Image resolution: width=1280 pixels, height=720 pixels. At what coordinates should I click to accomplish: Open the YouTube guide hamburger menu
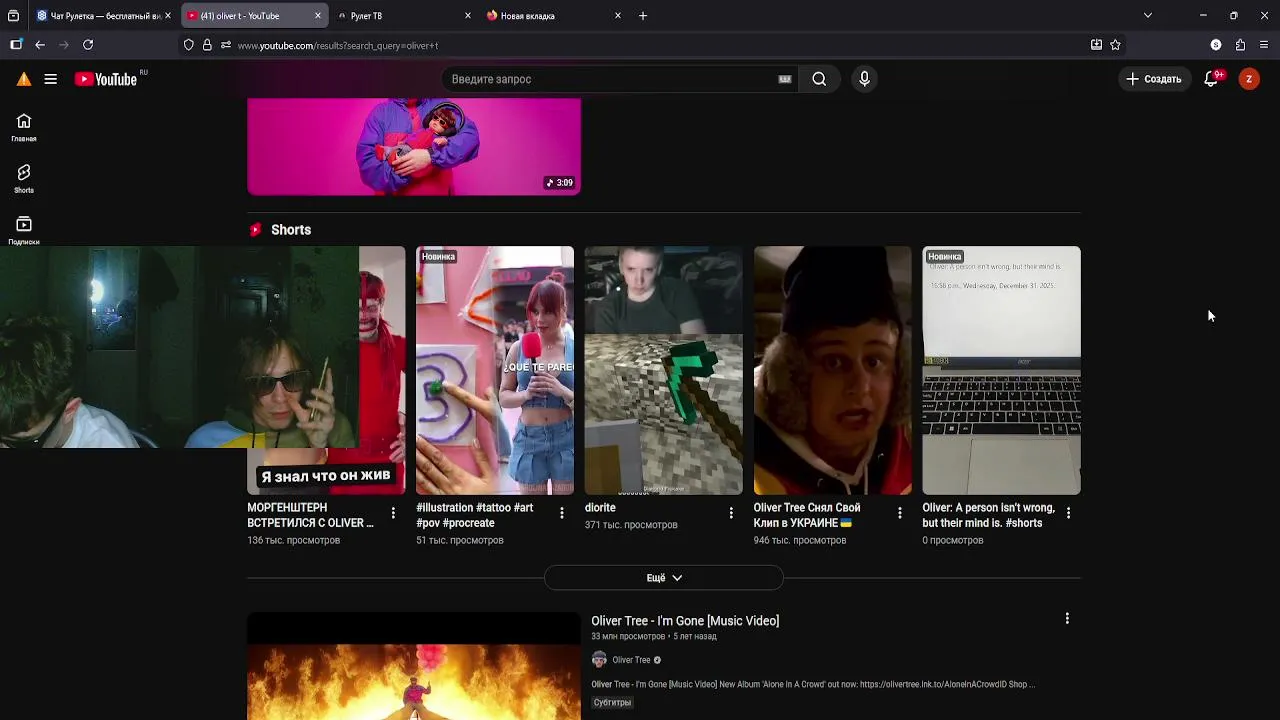click(x=50, y=79)
